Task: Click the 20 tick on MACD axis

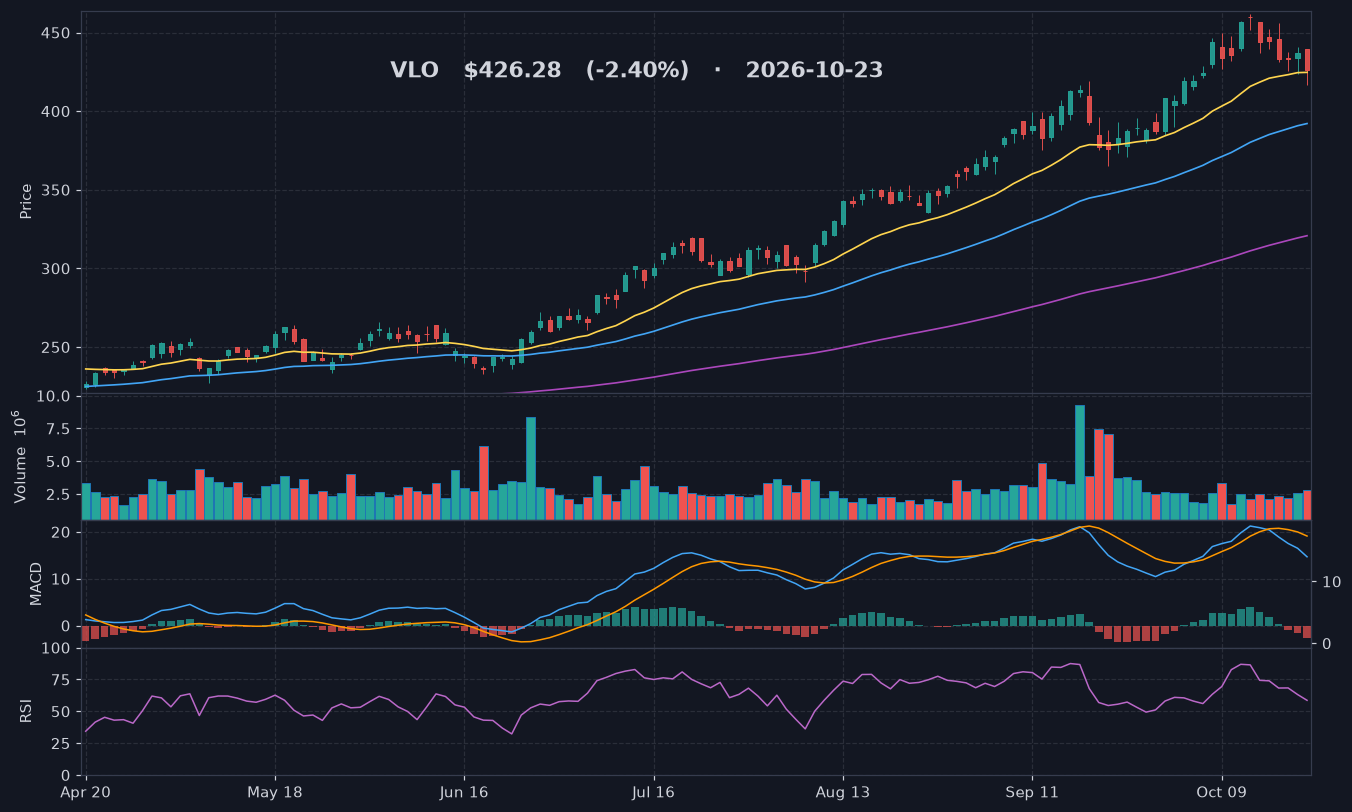Action: (60, 532)
